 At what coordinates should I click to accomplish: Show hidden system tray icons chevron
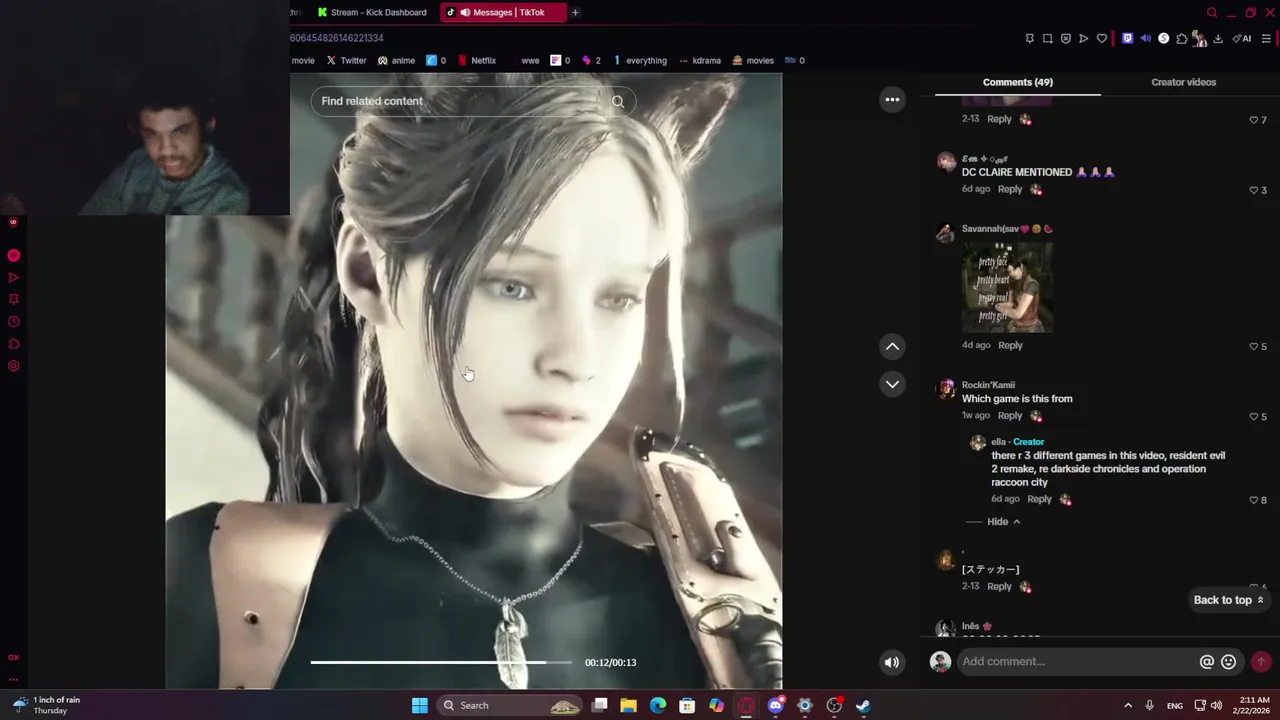tap(1128, 705)
